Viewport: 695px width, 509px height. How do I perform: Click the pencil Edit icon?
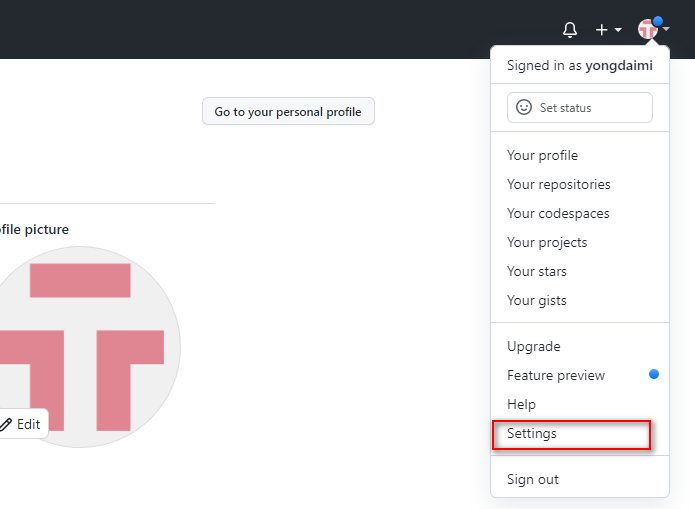point(6,424)
